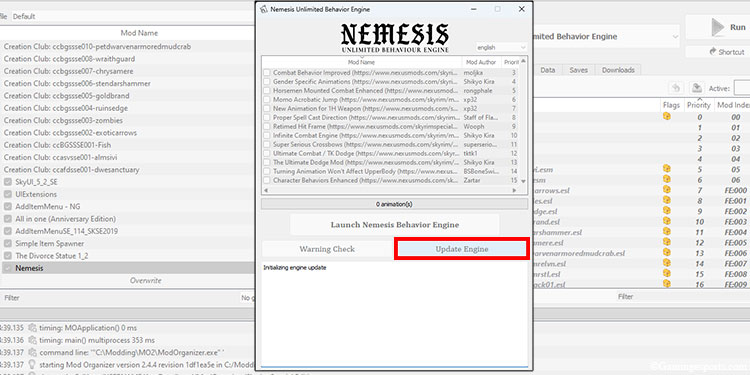Open the Default profile dropdown

click(132, 16)
